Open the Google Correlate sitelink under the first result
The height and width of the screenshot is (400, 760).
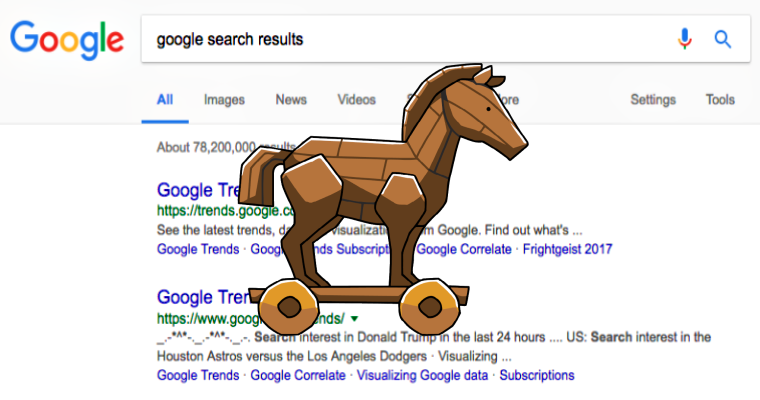point(464,249)
